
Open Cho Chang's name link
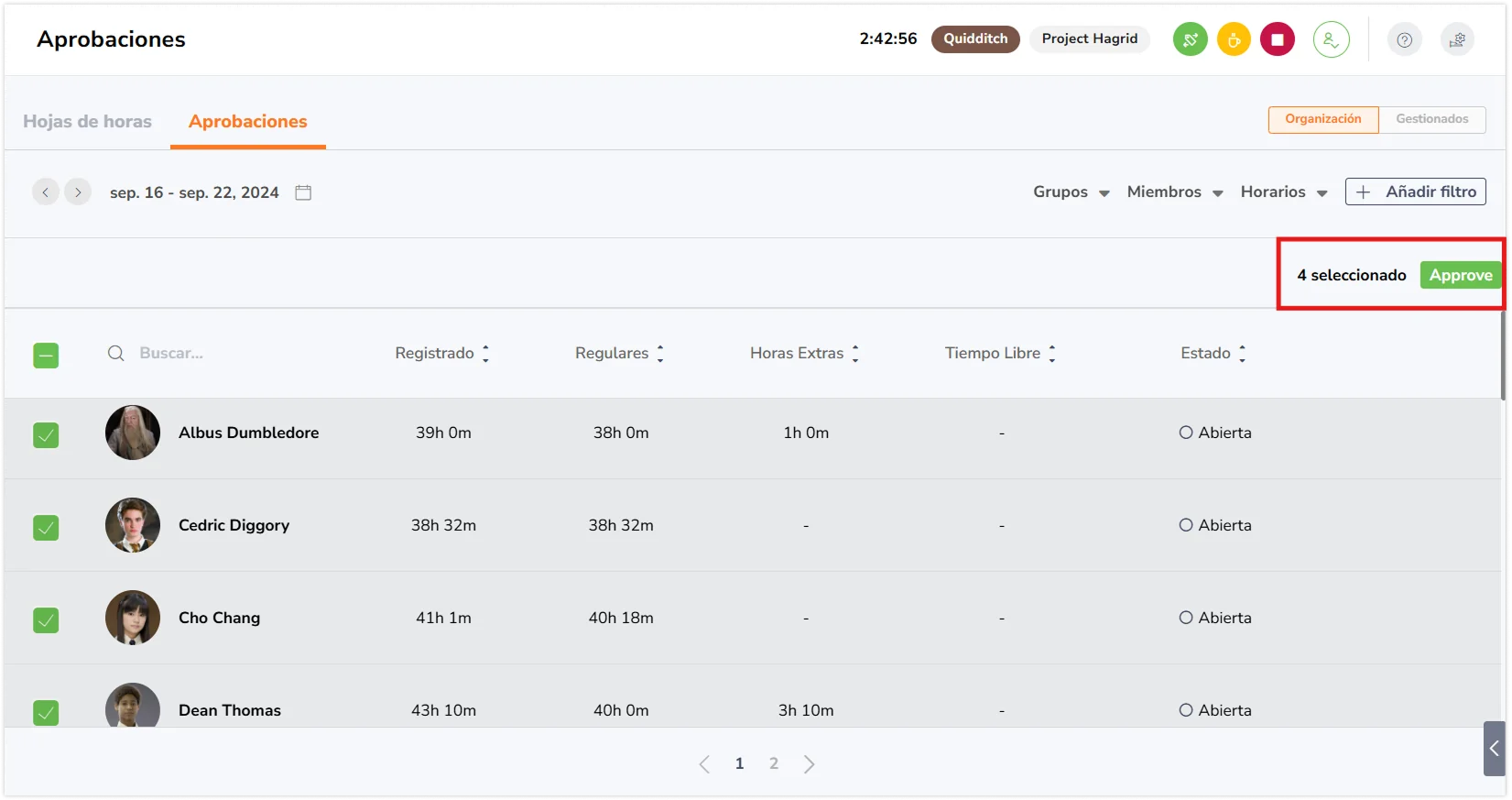[x=220, y=618]
